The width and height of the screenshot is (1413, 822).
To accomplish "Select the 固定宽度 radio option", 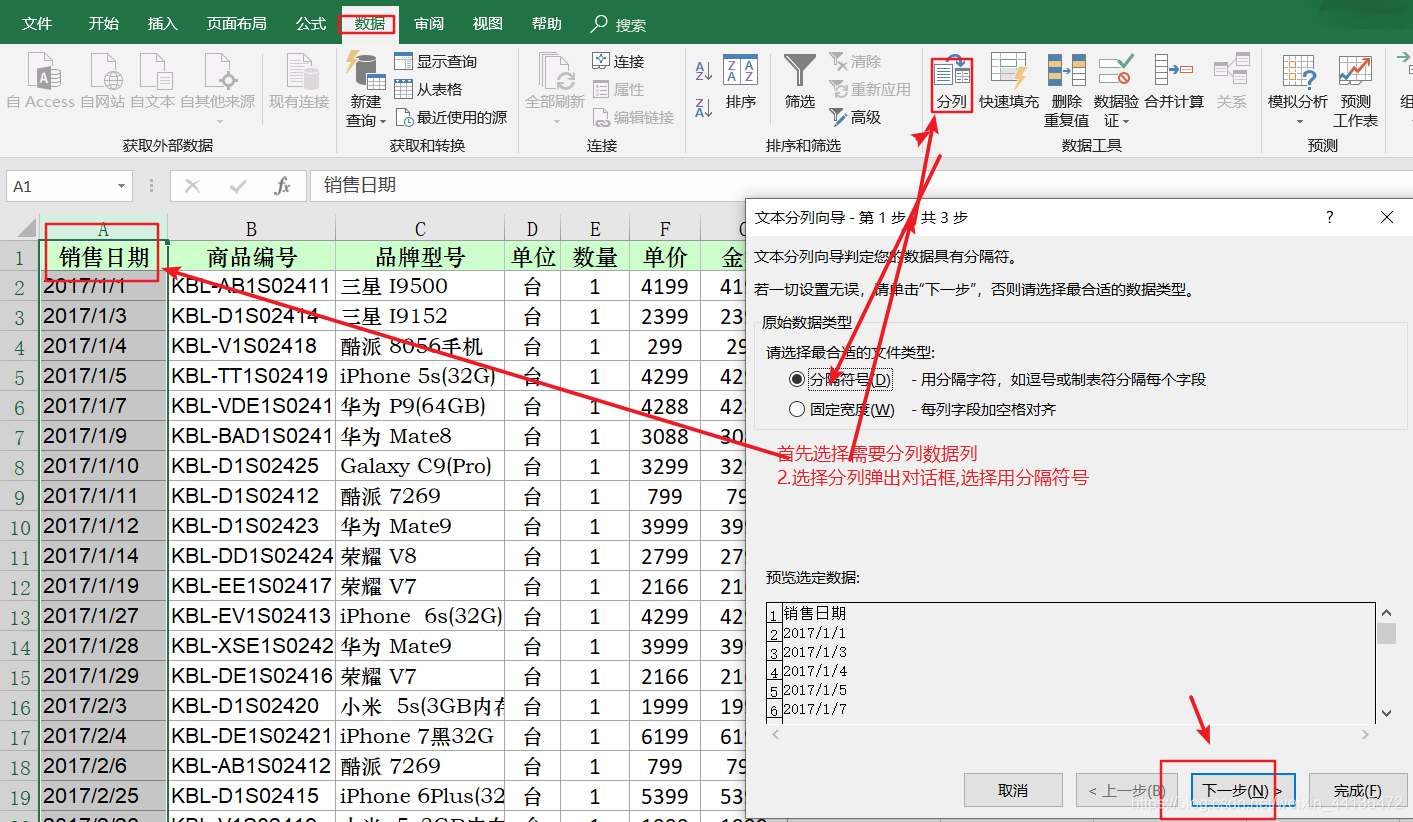I will [842, 409].
